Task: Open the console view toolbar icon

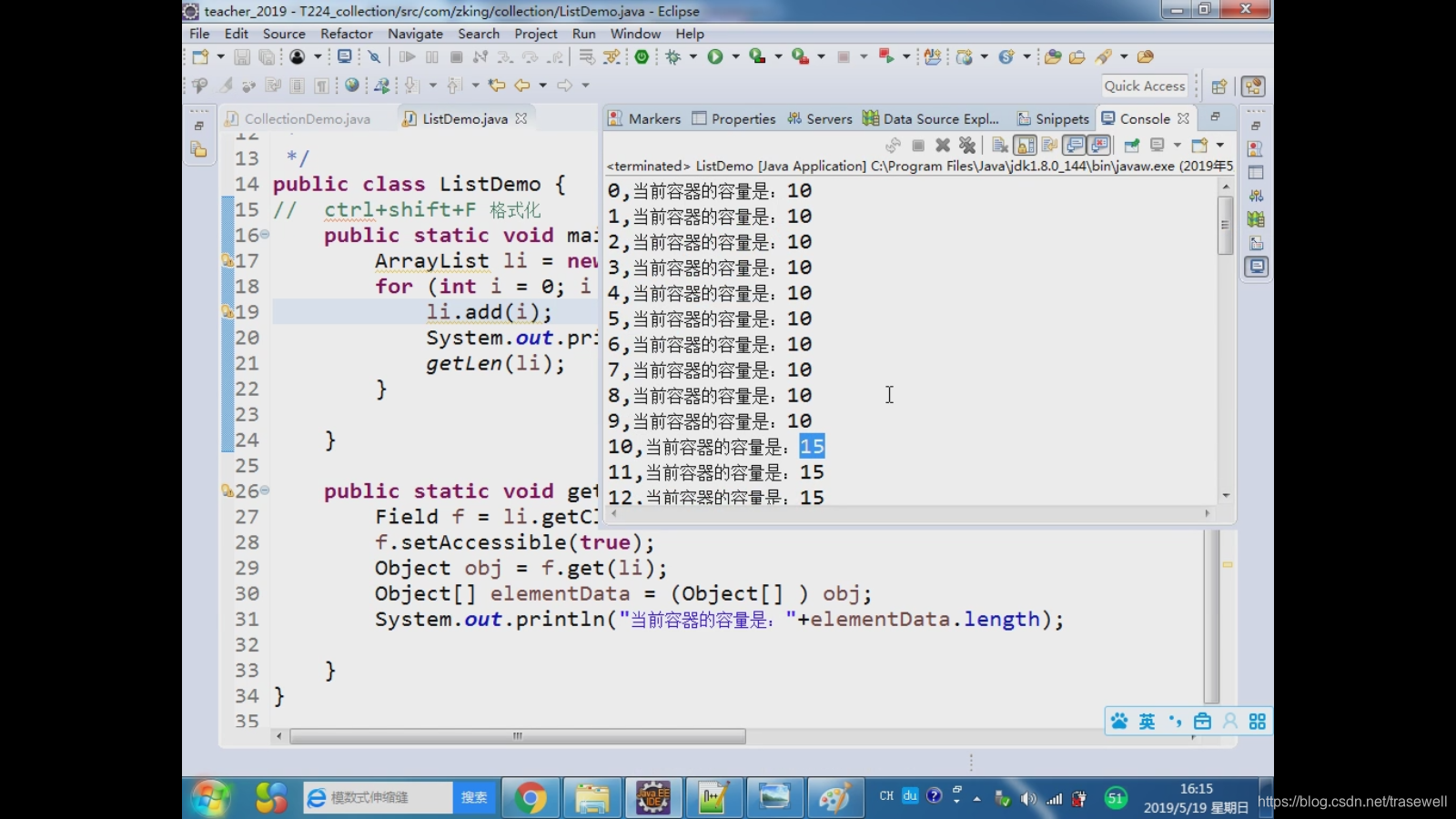Action: [344, 56]
